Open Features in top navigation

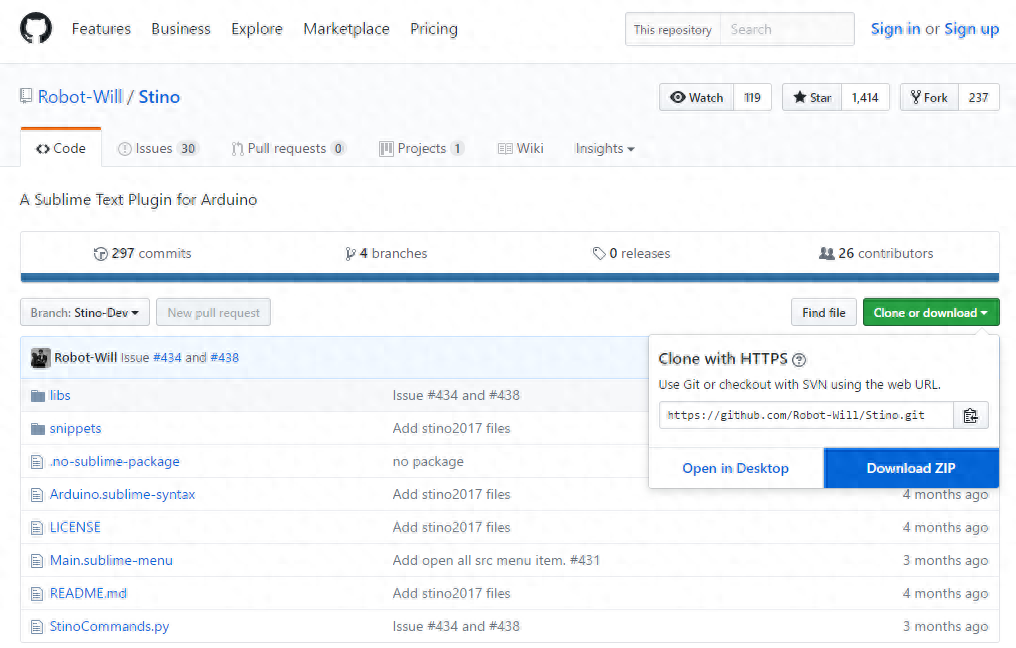click(101, 29)
